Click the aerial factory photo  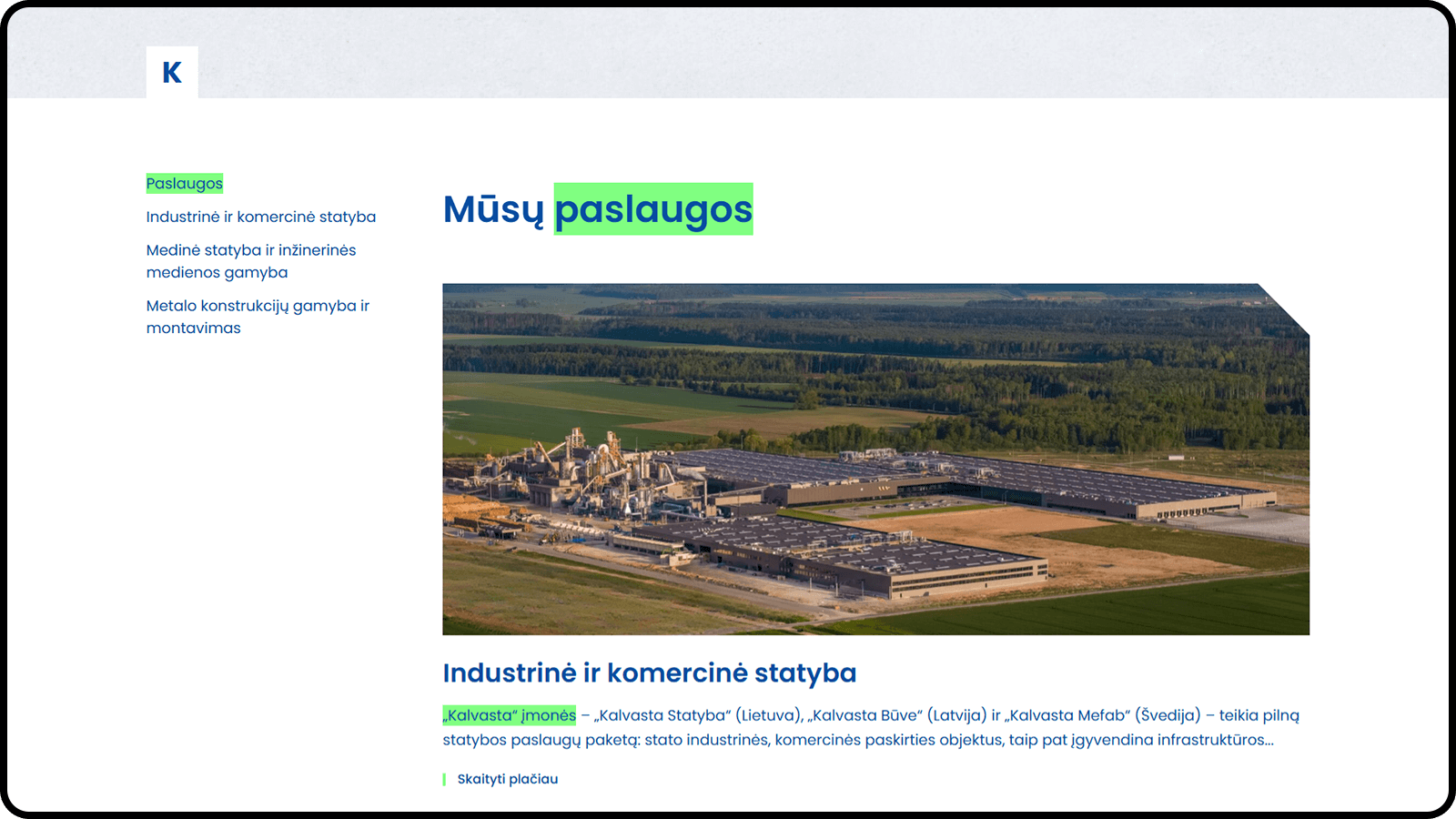point(875,460)
